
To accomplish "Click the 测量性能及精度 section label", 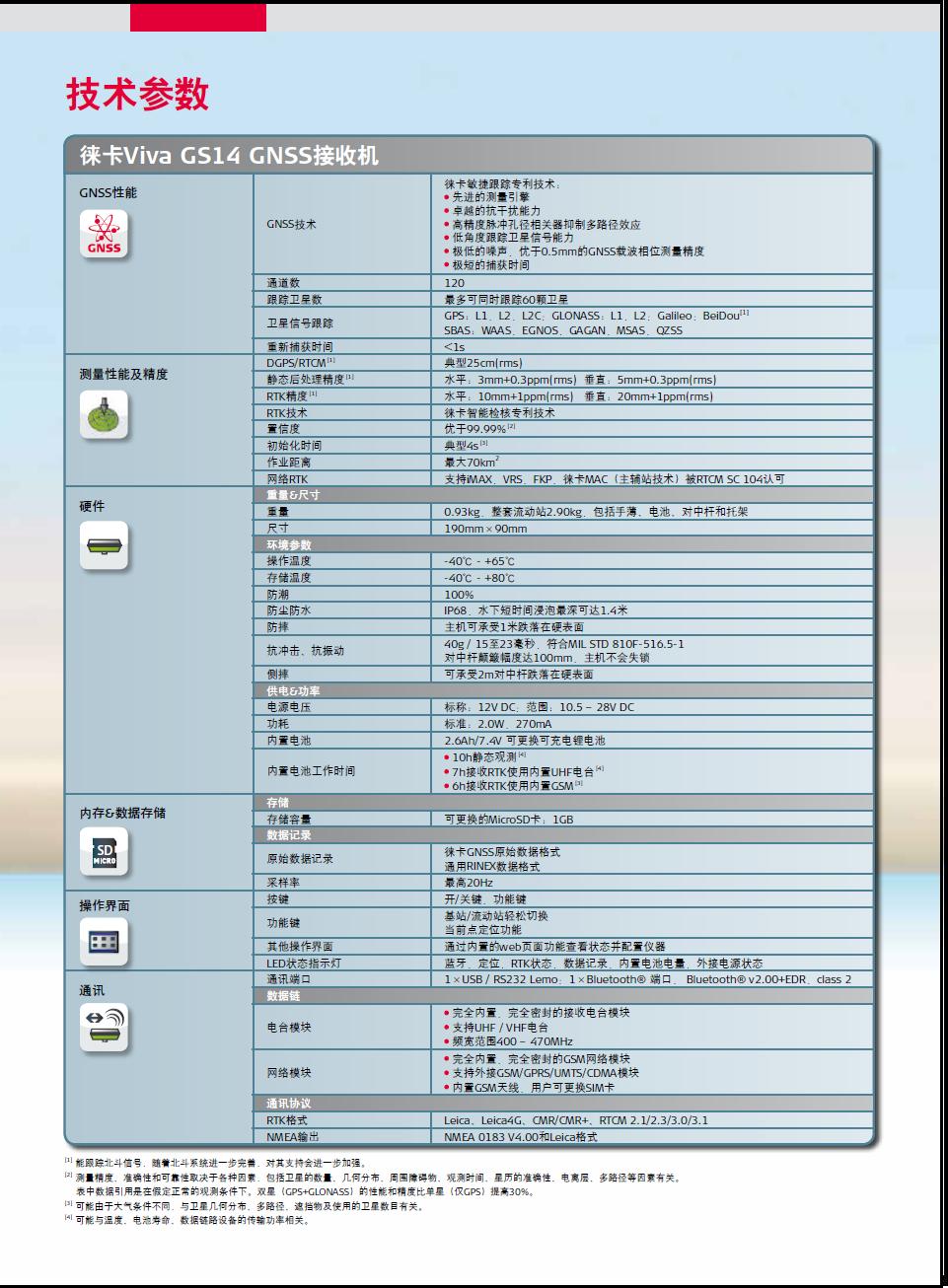I will 123,374.
